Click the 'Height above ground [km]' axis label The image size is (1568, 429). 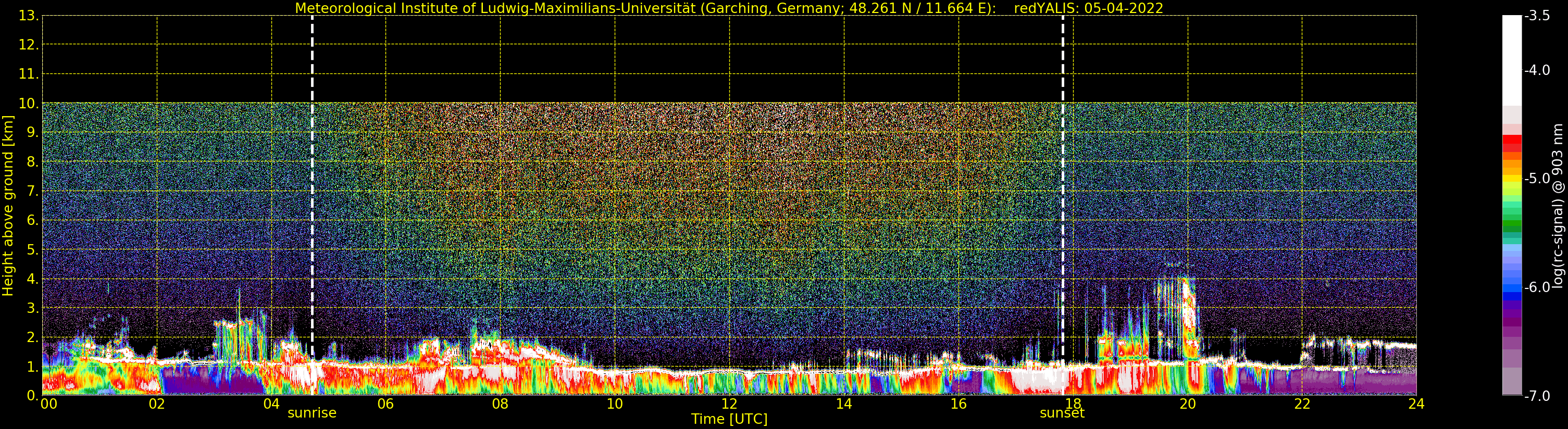tap(8, 206)
